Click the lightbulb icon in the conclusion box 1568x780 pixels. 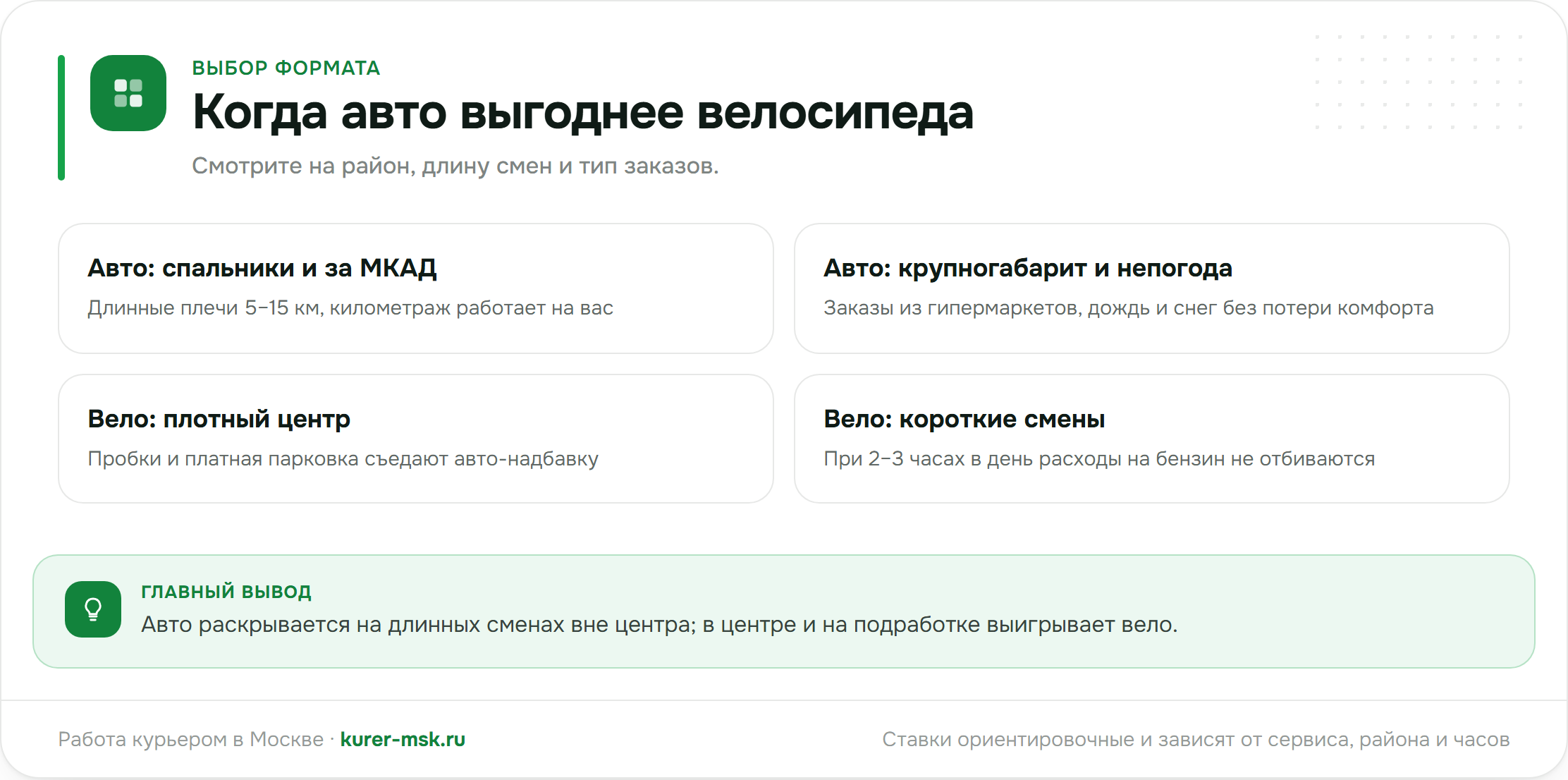click(93, 609)
